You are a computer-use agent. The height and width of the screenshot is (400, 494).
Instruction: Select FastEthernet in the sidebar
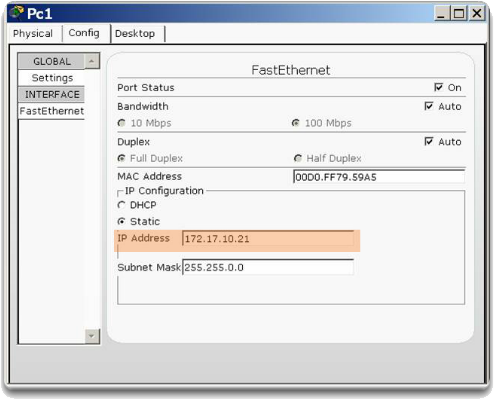coord(52,111)
